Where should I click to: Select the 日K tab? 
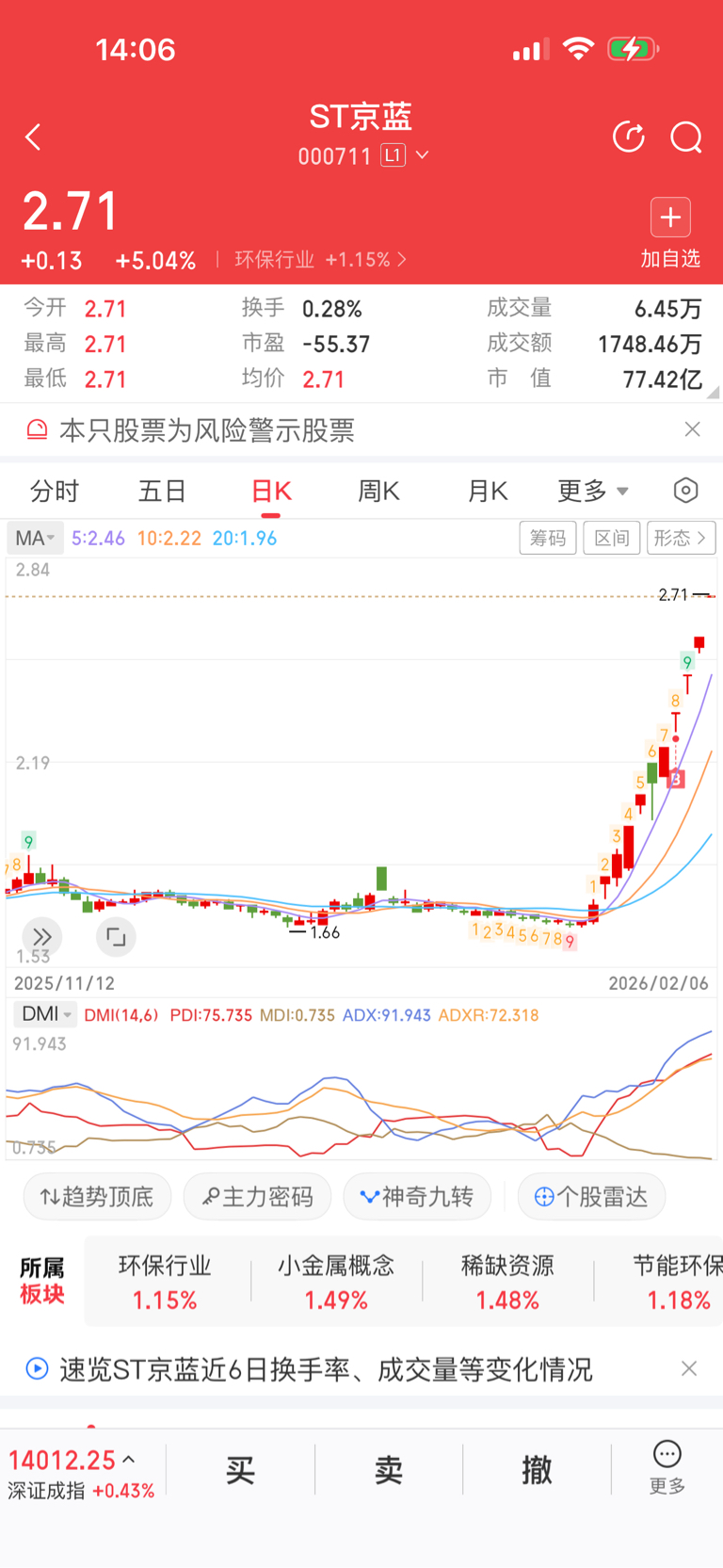[x=271, y=491]
